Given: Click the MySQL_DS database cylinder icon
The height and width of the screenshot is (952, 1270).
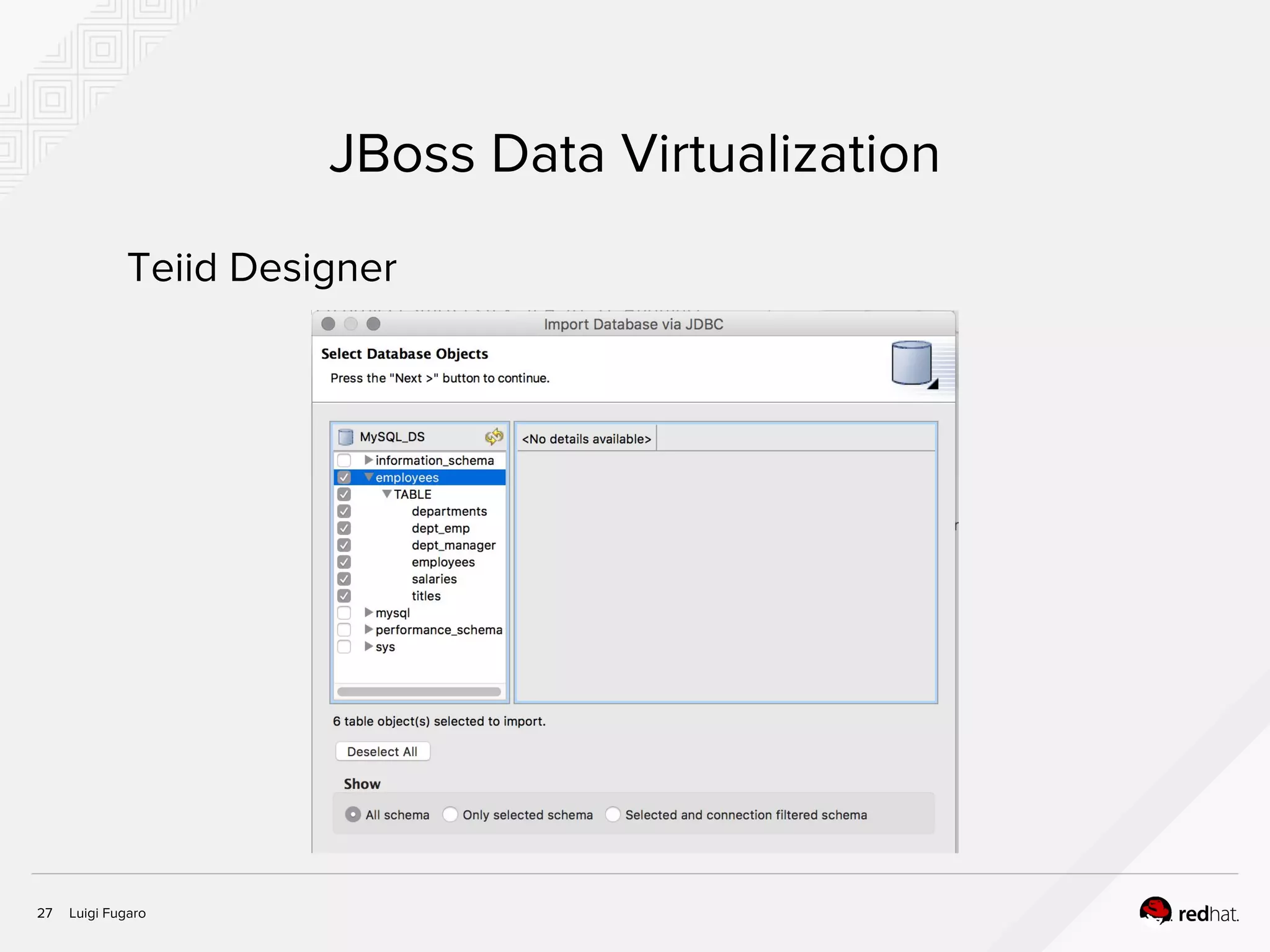Looking at the screenshot, I should [345, 438].
